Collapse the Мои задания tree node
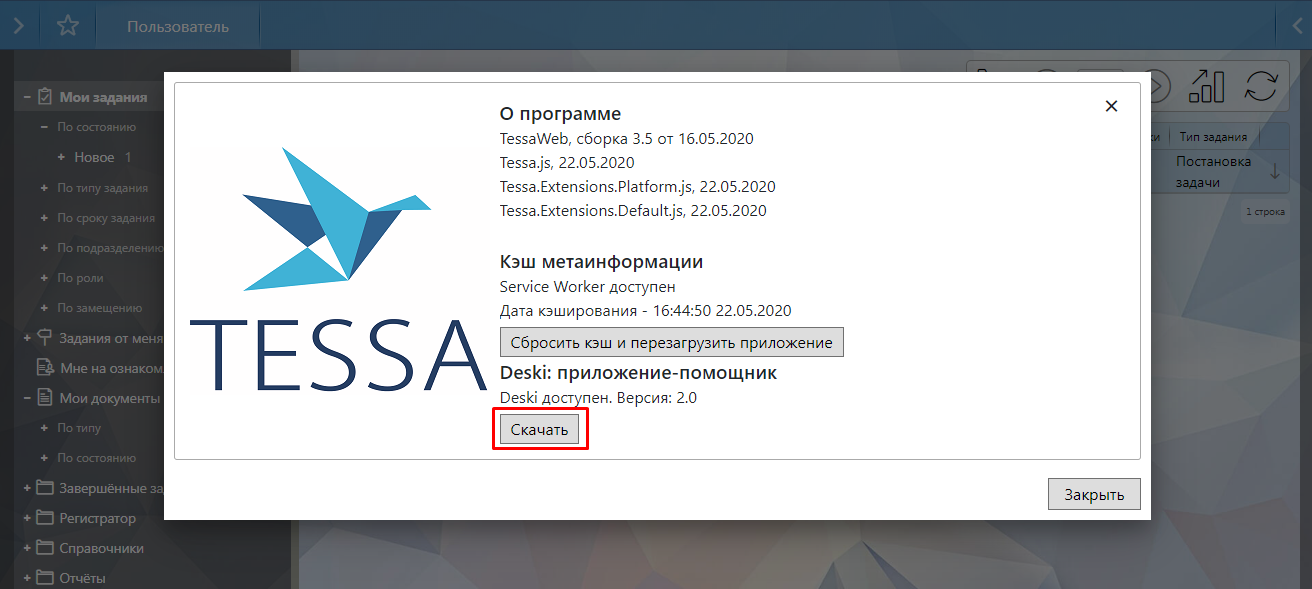The width and height of the screenshot is (1312, 589). [27, 98]
